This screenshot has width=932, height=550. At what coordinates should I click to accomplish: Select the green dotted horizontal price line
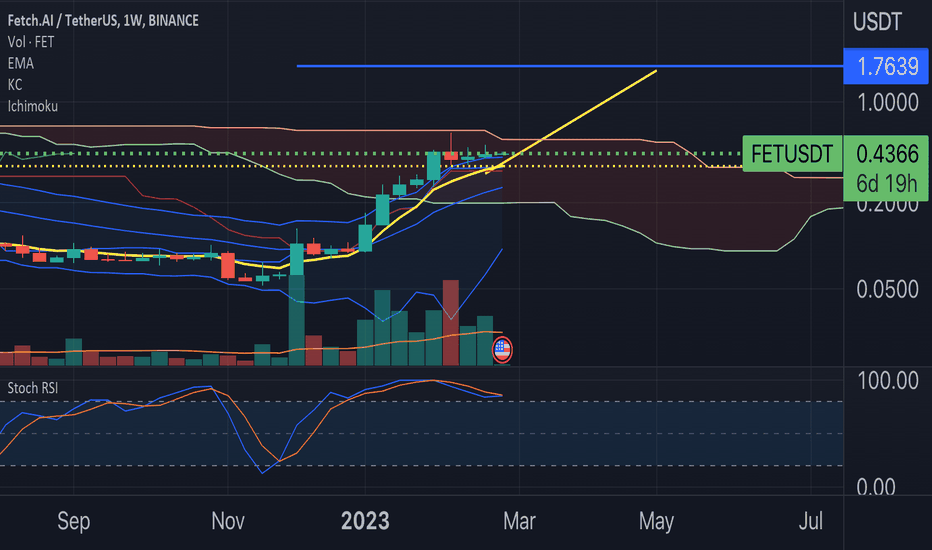click(371, 153)
